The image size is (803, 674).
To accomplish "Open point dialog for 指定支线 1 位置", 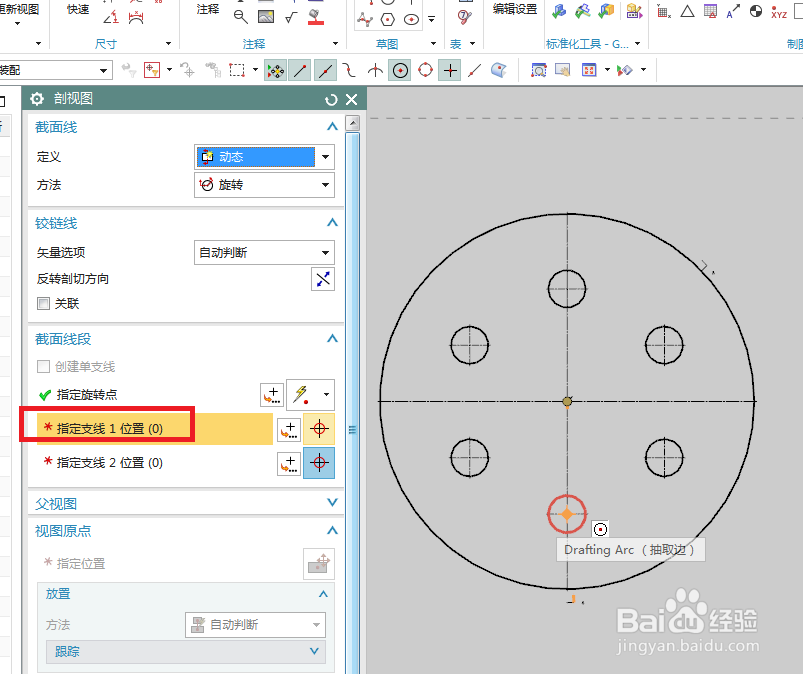I will click(289, 429).
